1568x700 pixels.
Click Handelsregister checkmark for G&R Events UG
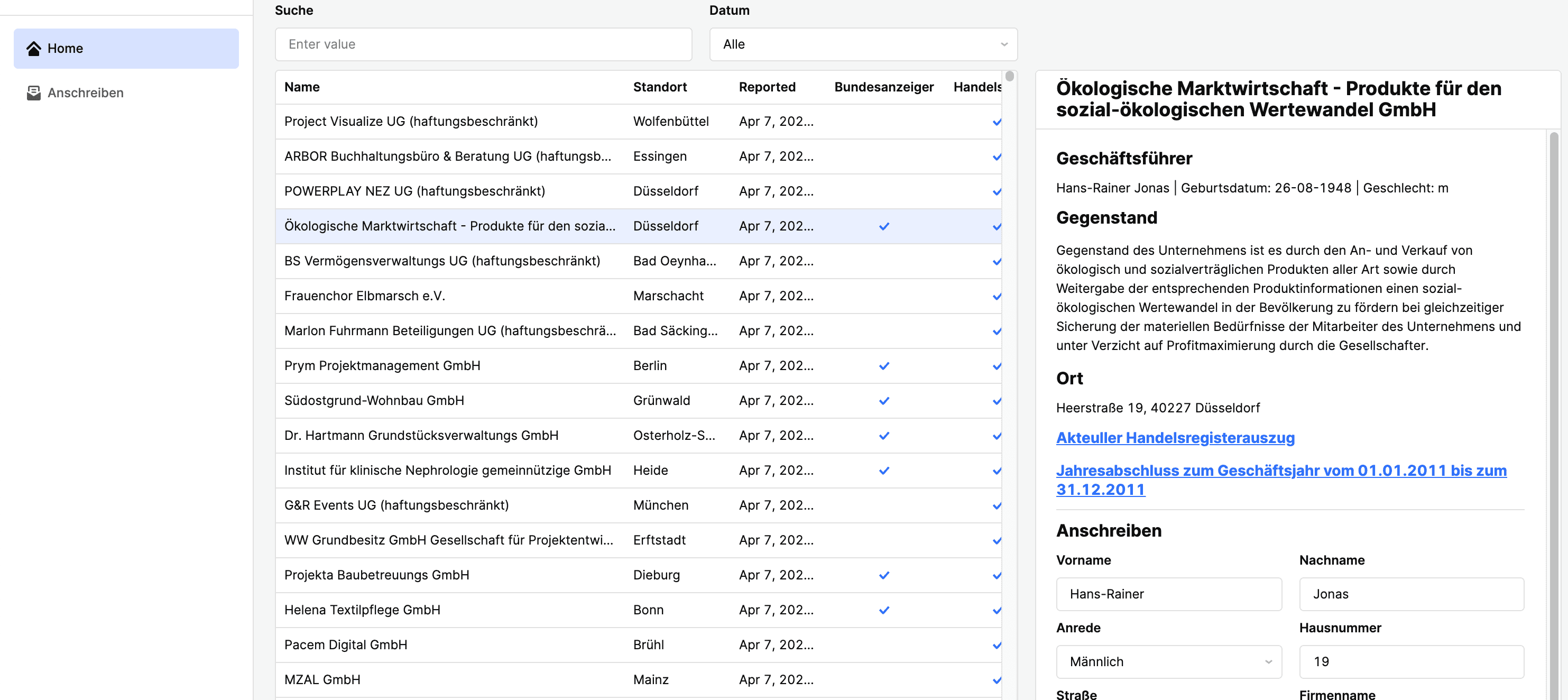[997, 506]
